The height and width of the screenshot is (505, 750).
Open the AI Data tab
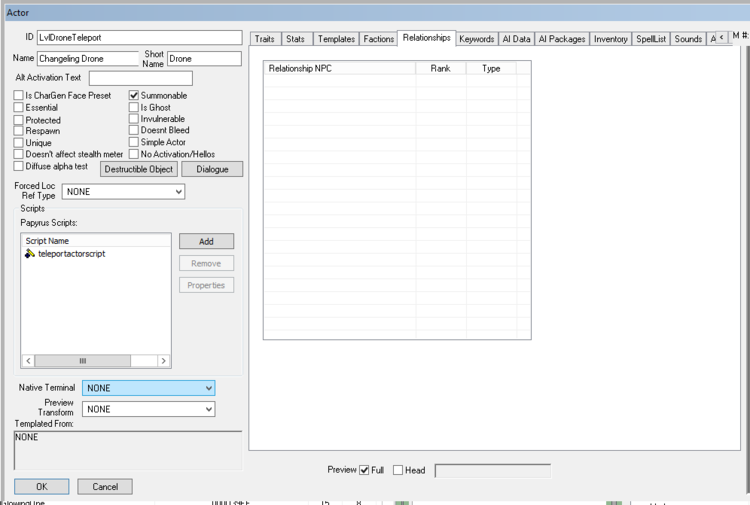coord(516,39)
